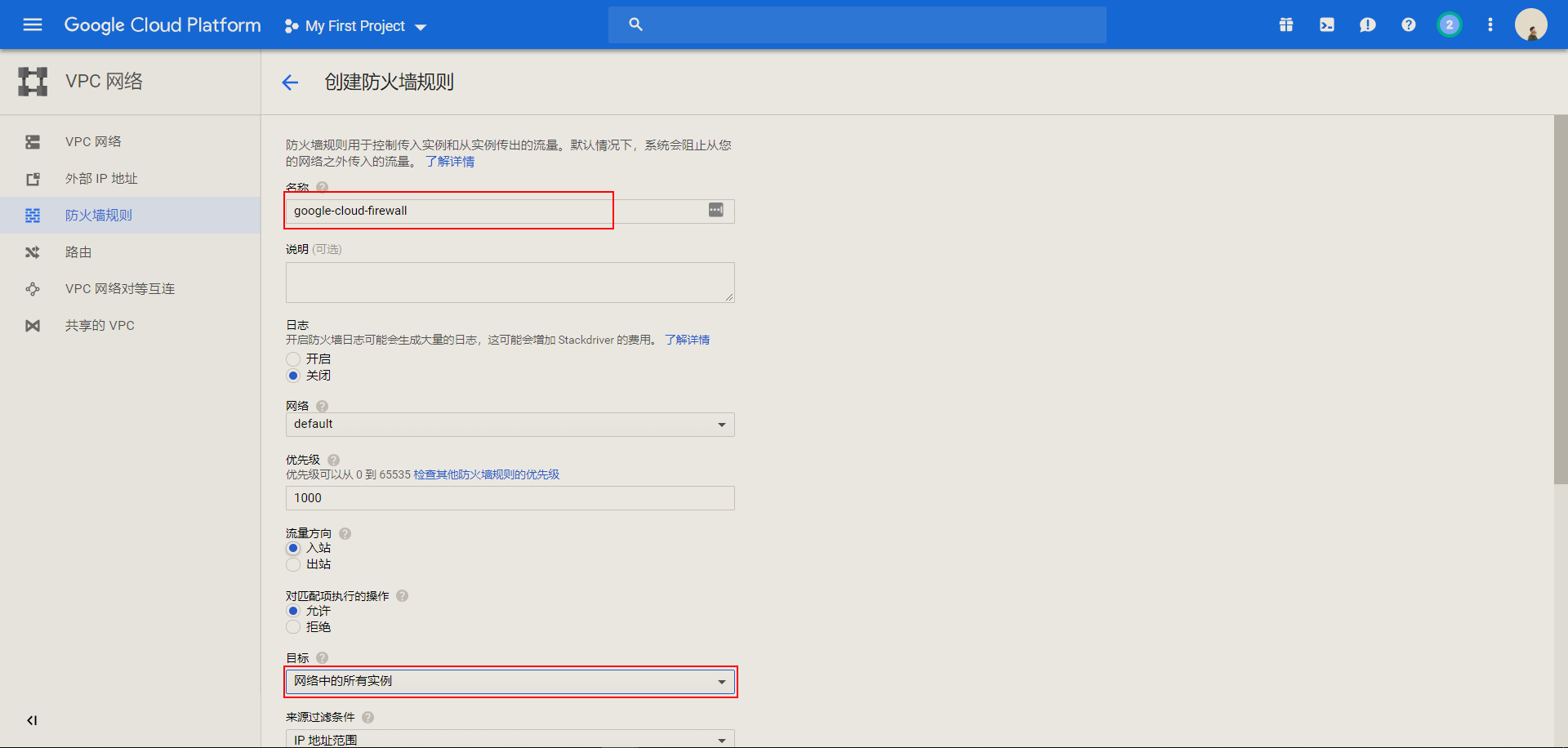Click the VPC 网络 section header text
This screenshot has height=748, width=1568.
[105, 82]
